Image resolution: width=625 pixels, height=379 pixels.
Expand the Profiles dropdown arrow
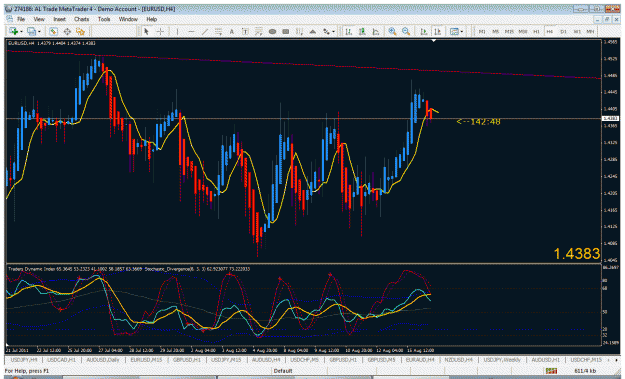click(39, 32)
